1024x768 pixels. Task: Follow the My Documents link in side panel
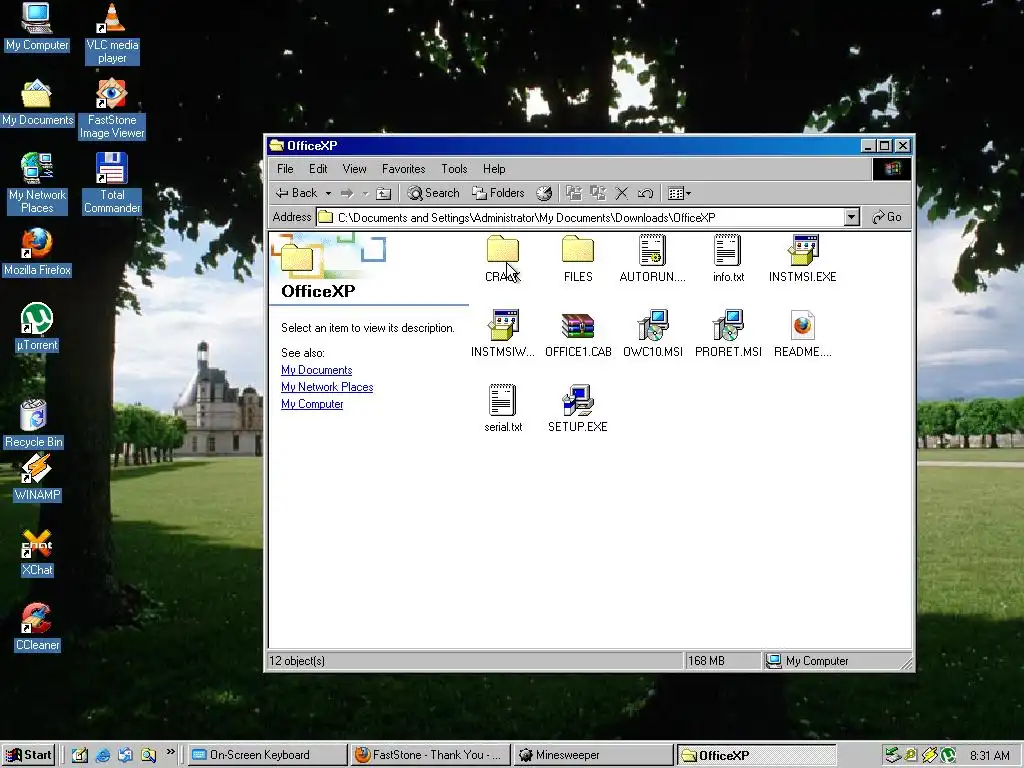(317, 370)
